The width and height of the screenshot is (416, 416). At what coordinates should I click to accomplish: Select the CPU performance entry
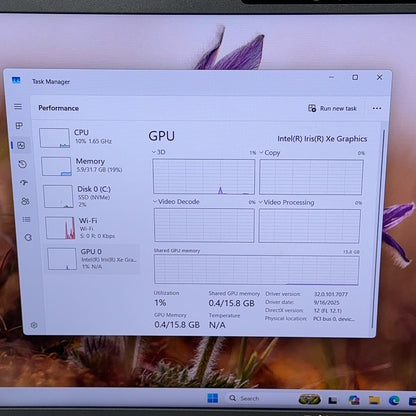pyautogui.click(x=88, y=138)
